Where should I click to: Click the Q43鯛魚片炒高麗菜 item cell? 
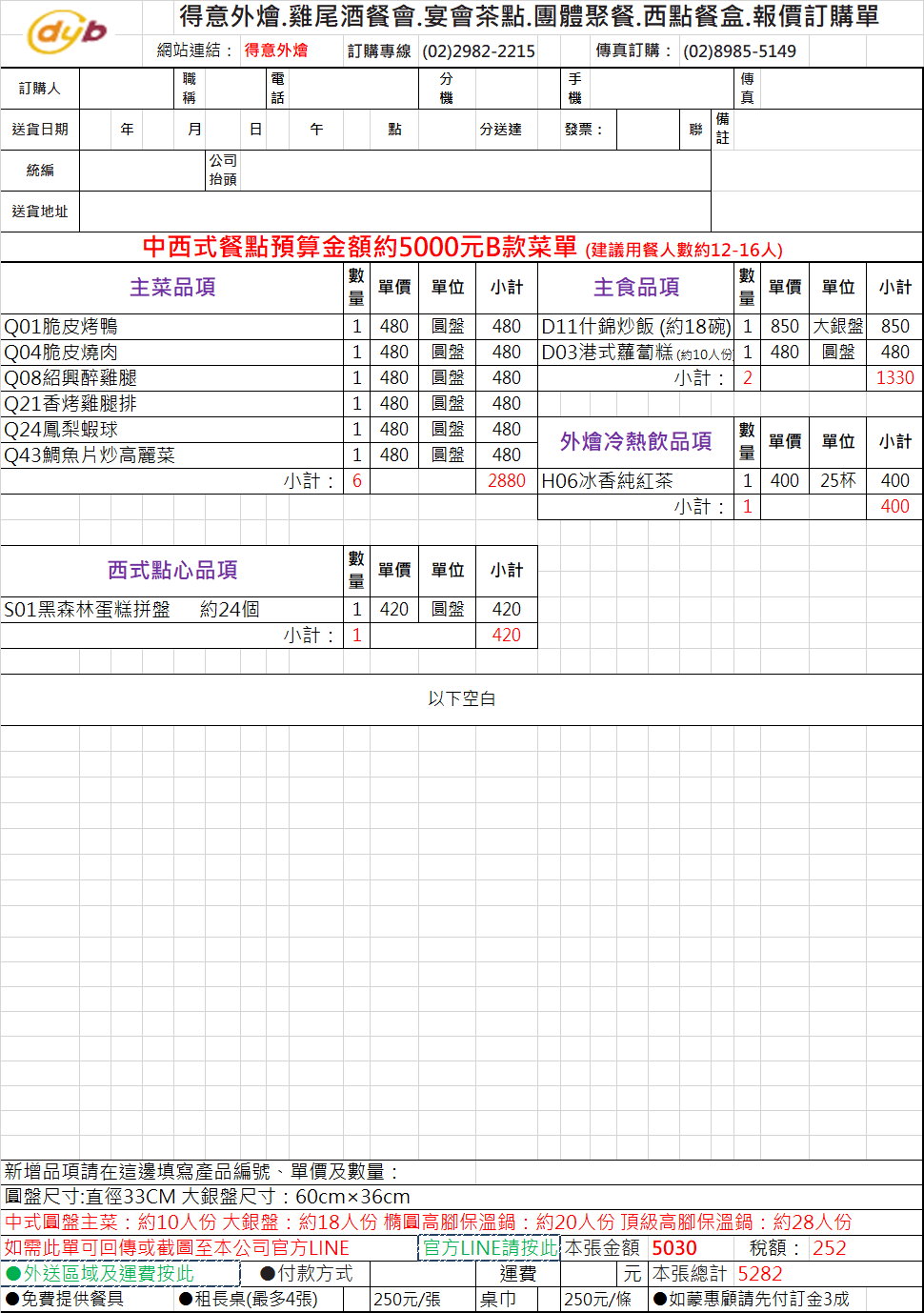(x=171, y=455)
